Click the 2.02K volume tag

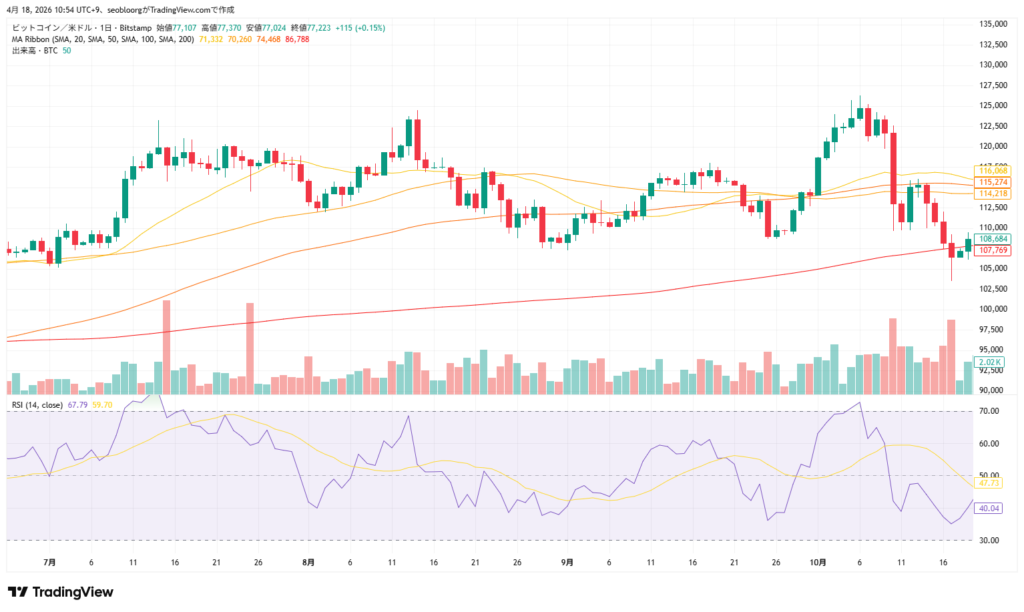(989, 361)
